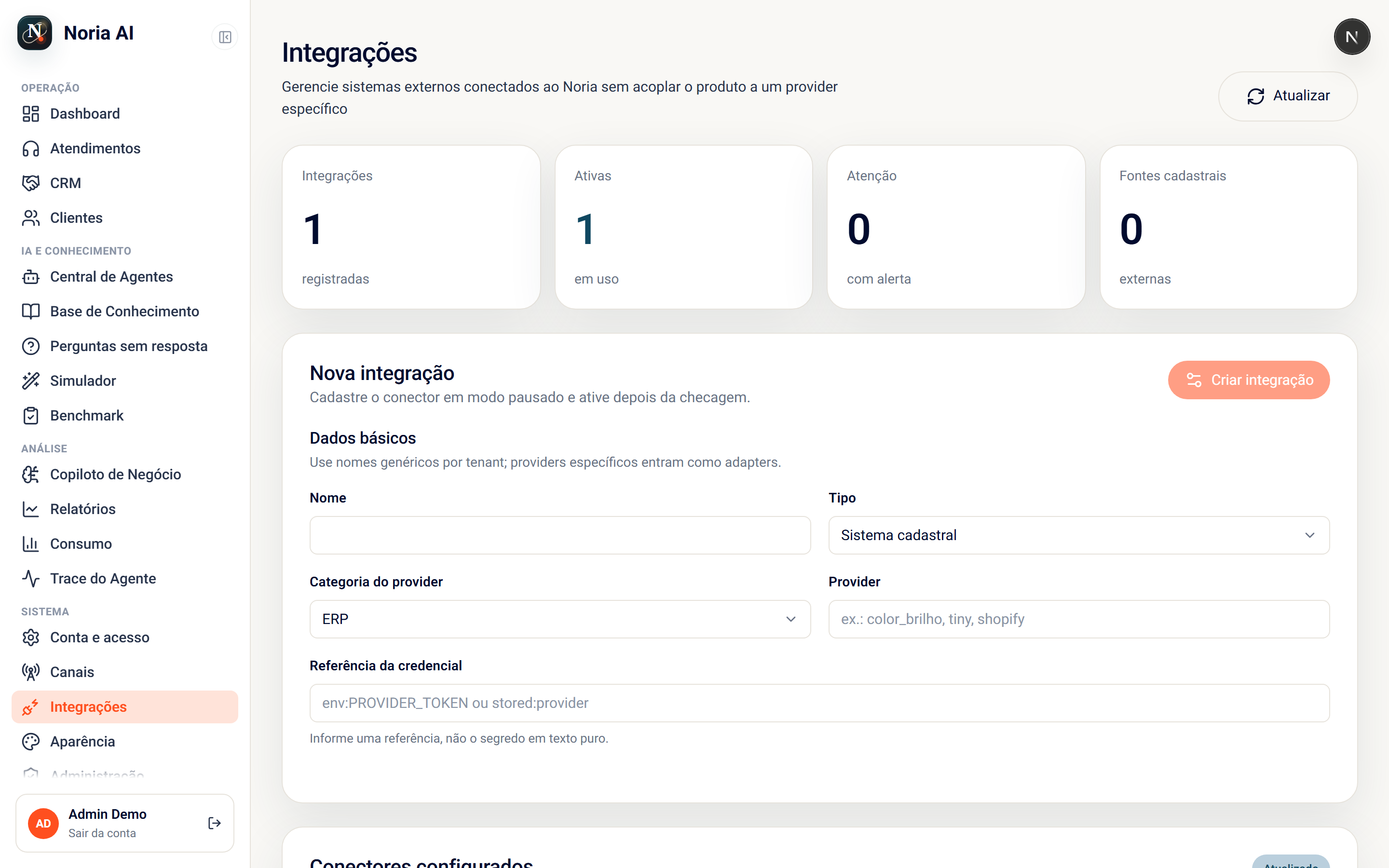The width and height of the screenshot is (1389, 868).
Task: Open Base de Conhecimento
Action: [125, 312]
